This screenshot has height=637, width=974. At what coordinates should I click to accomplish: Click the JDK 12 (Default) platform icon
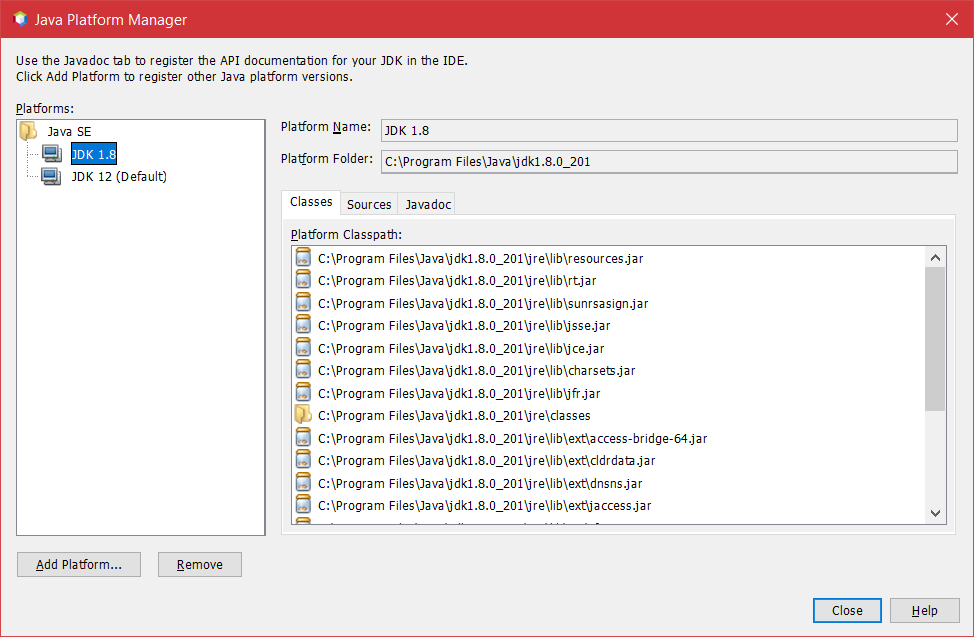(x=51, y=177)
